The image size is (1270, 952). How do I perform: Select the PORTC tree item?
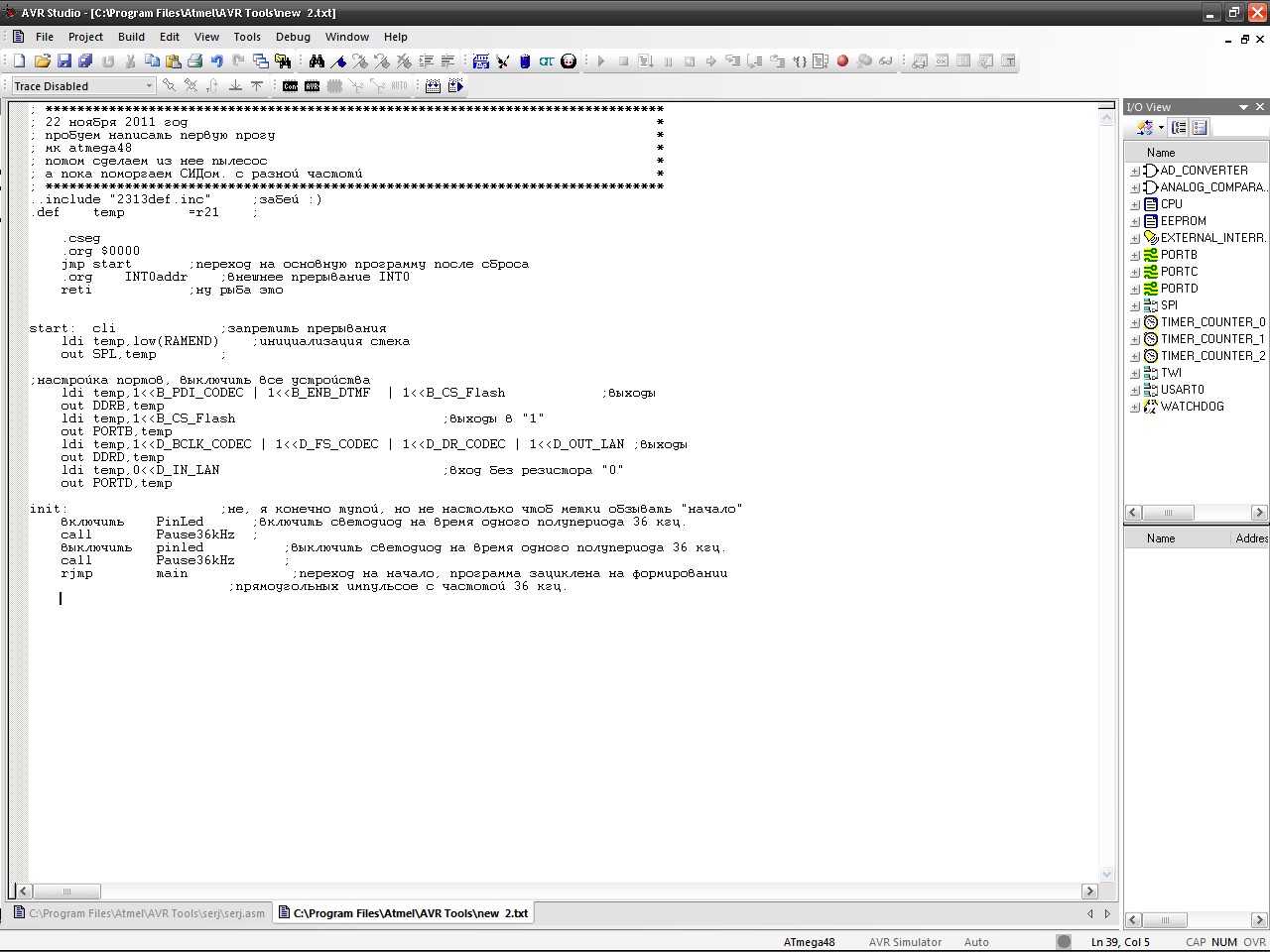(1179, 272)
